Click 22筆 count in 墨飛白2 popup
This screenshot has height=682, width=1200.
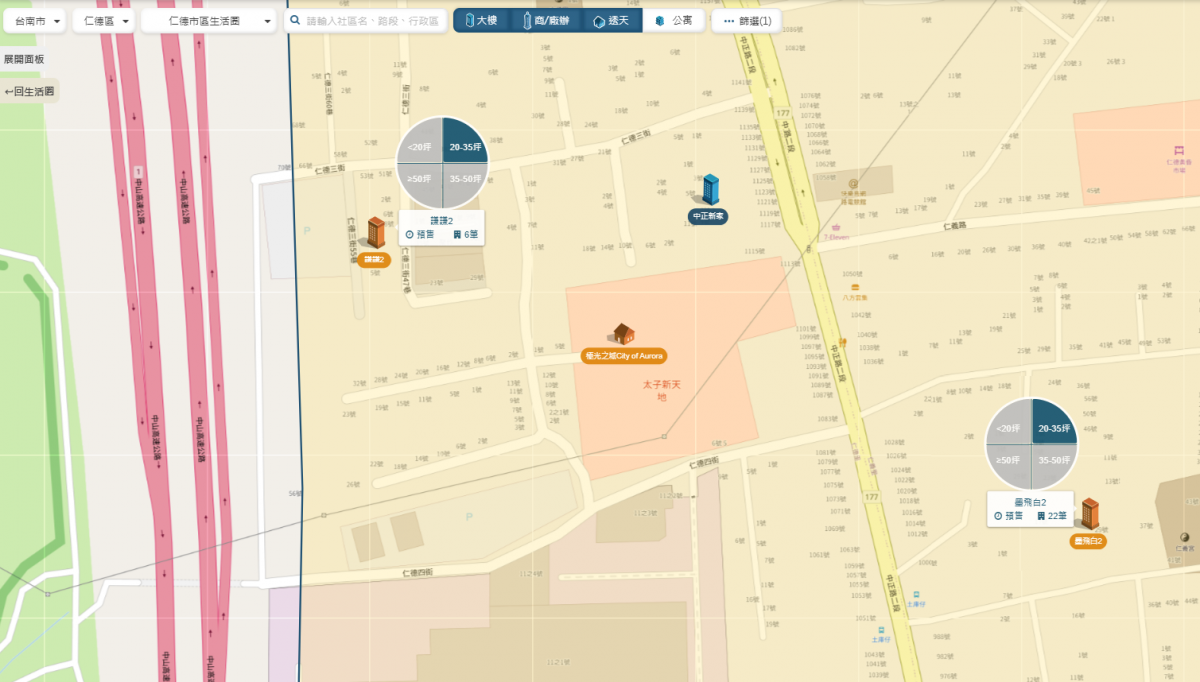[1052, 517]
